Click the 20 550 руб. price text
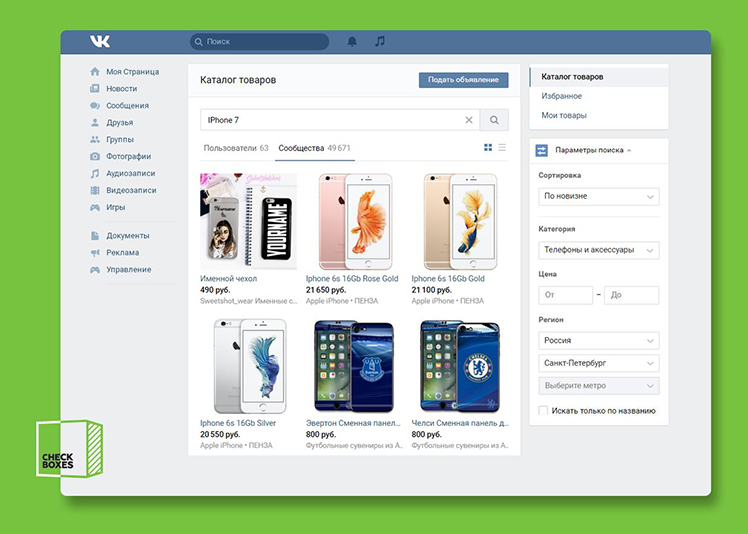 point(220,435)
